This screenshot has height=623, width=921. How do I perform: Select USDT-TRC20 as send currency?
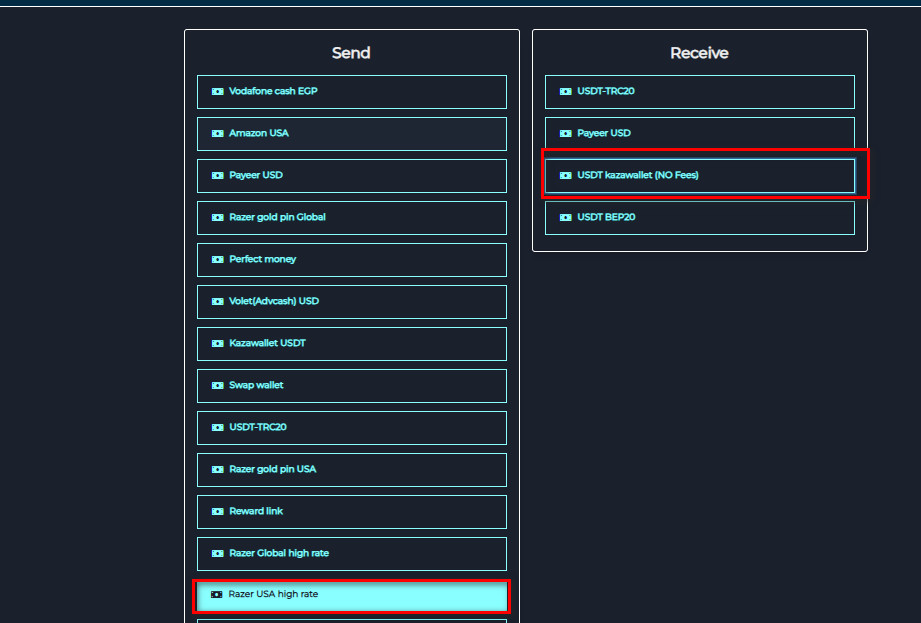click(351, 427)
